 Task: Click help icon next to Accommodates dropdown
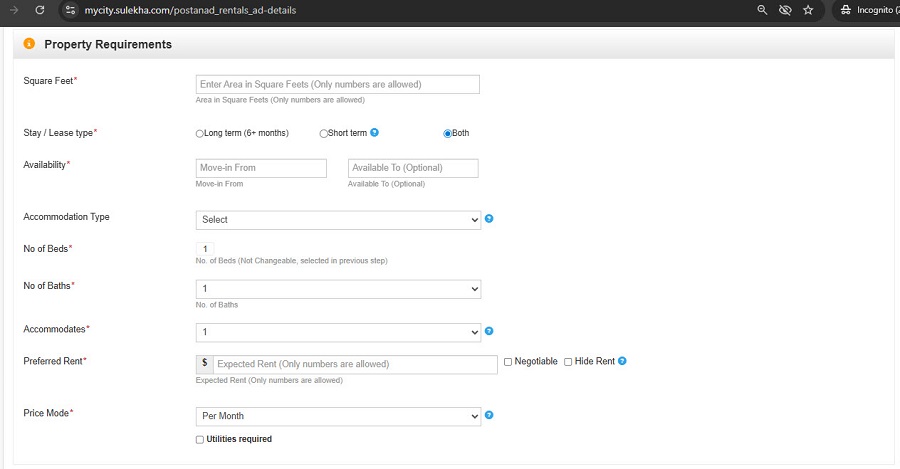(489, 331)
